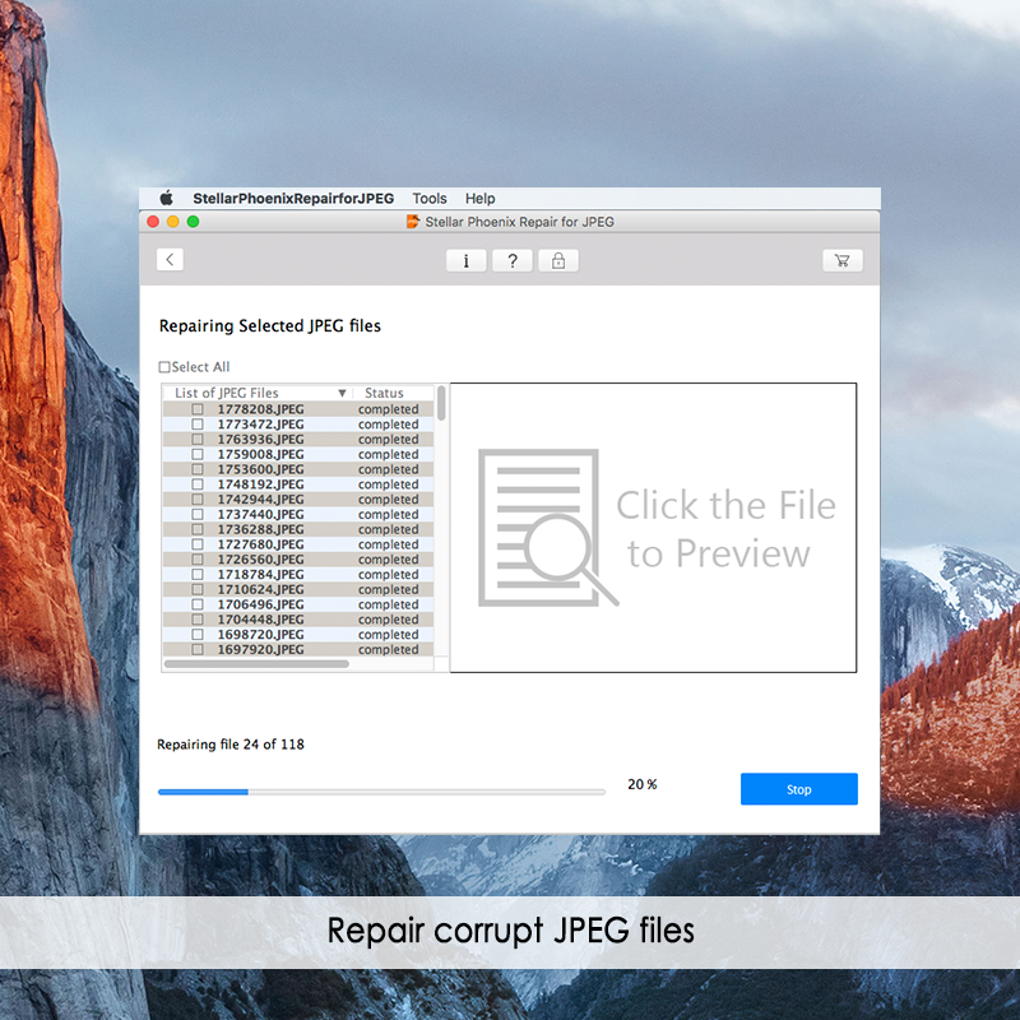Click the 'Repairing Selected JPEG files' heading

point(270,326)
